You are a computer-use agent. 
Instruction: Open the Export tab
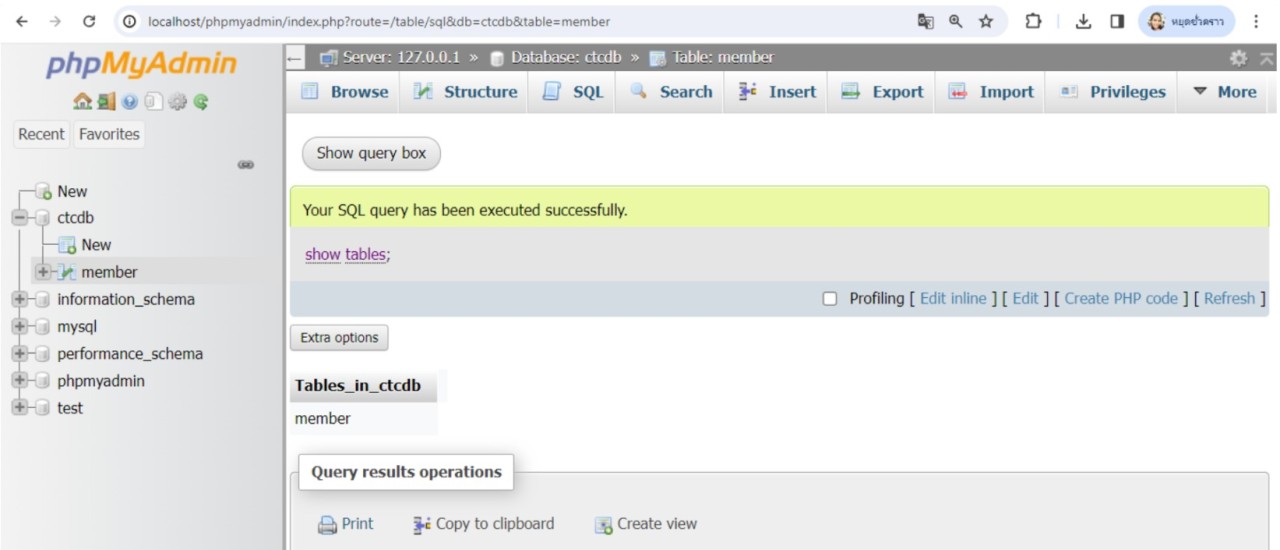tap(882, 92)
